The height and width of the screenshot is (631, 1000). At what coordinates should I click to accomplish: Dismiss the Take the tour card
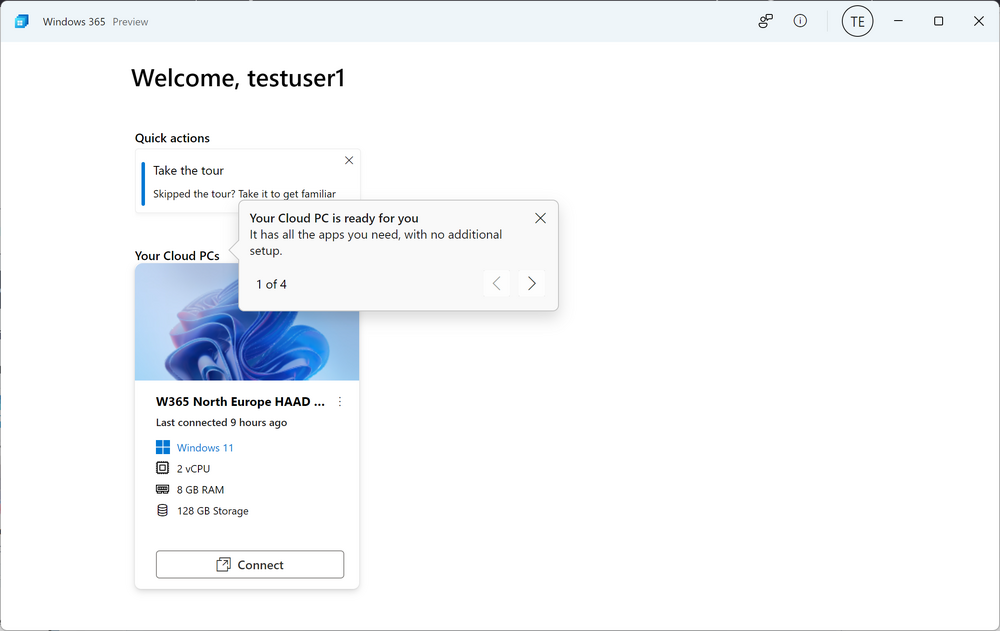(x=349, y=160)
